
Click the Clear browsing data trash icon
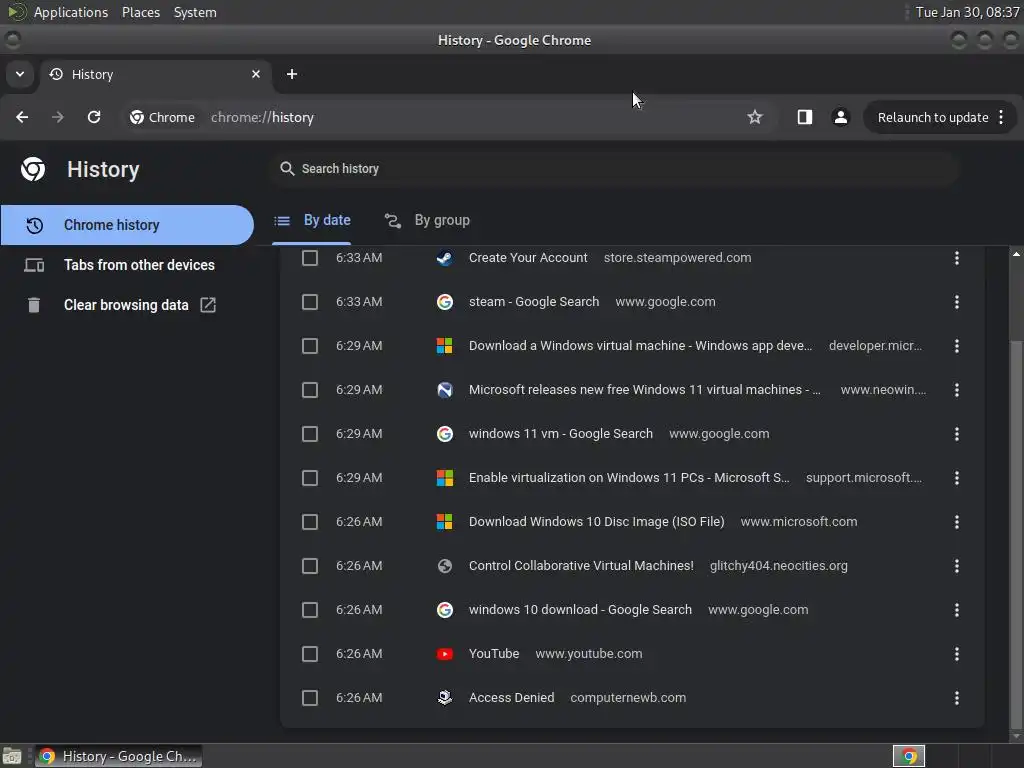pyautogui.click(x=34, y=305)
